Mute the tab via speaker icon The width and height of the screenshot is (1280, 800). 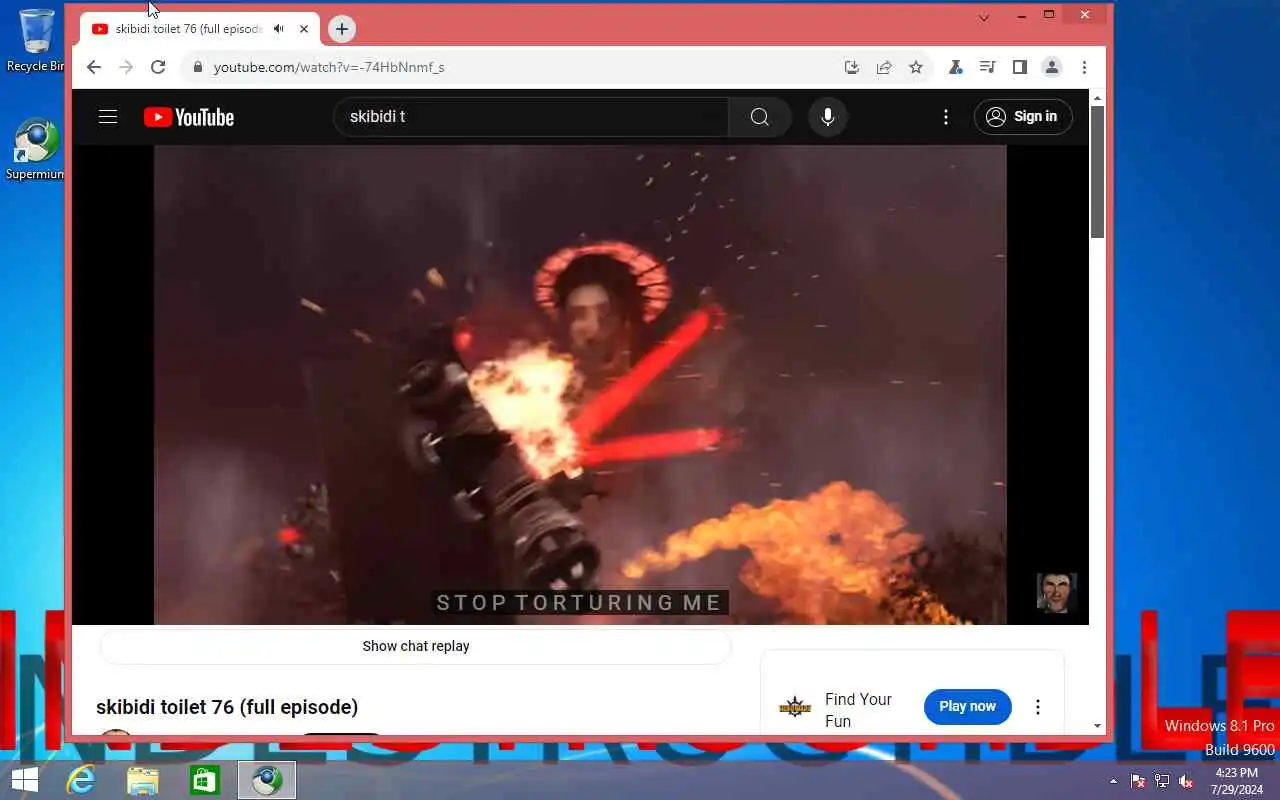pyautogui.click(x=278, y=29)
